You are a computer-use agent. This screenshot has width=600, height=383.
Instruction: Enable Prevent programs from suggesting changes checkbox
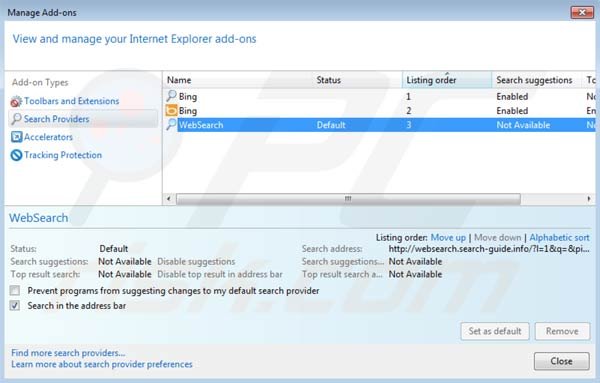(x=15, y=290)
